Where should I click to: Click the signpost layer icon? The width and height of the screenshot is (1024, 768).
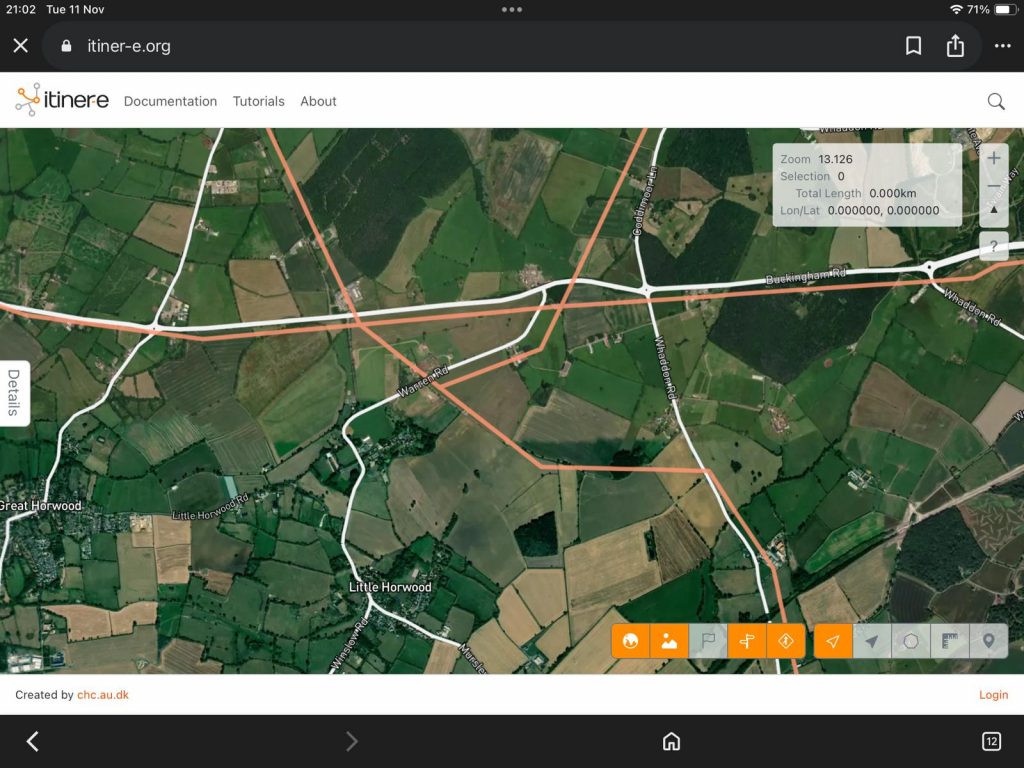pos(747,641)
